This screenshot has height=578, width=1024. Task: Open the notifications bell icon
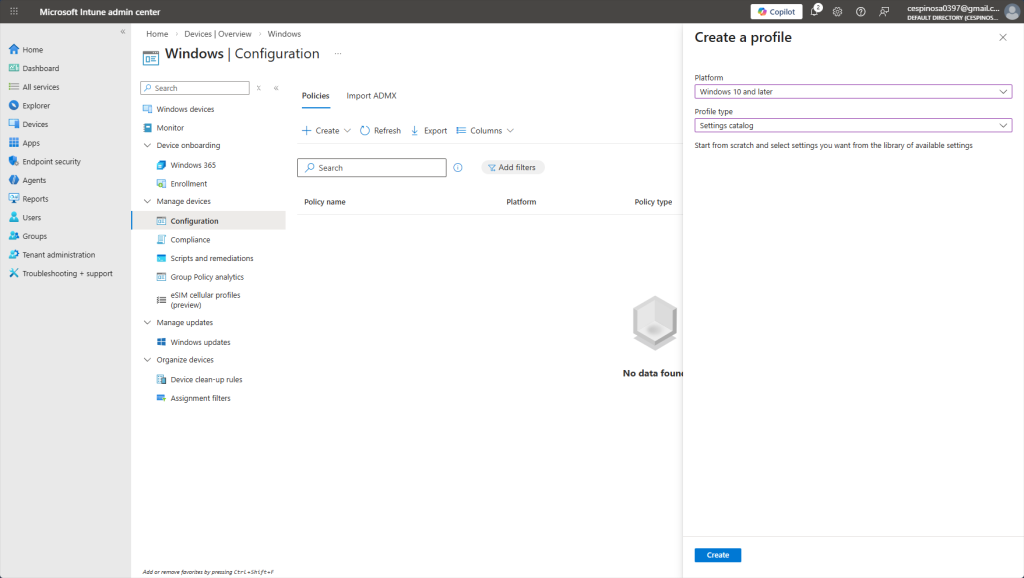click(815, 12)
